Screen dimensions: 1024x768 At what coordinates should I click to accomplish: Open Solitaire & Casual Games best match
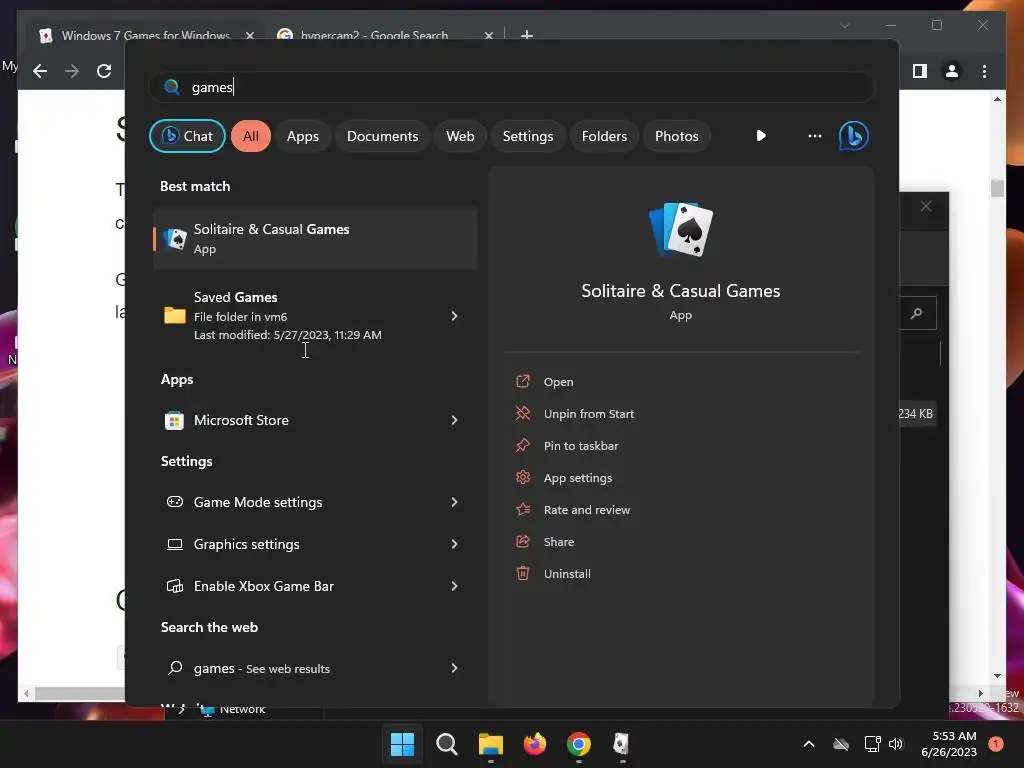click(315, 238)
